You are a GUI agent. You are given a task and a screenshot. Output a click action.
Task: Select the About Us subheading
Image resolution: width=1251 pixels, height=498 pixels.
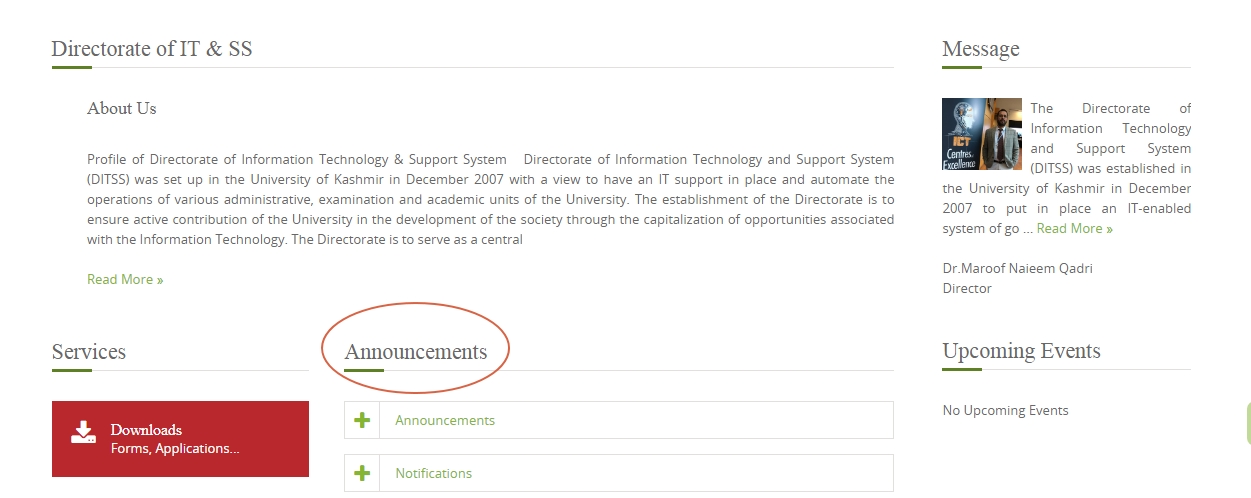click(x=122, y=108)
